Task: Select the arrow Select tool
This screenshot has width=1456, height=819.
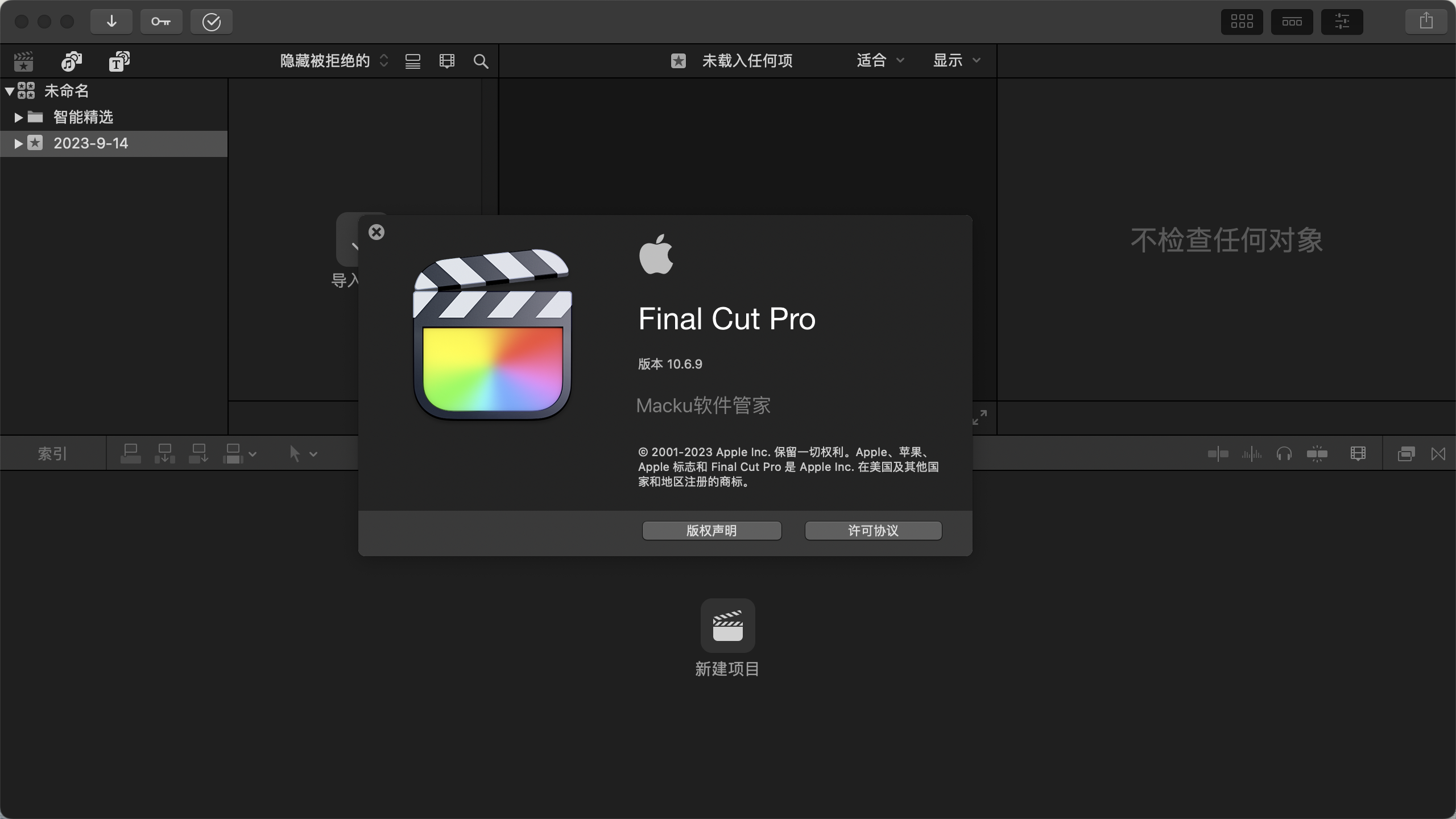Action: tap(295, 454)
